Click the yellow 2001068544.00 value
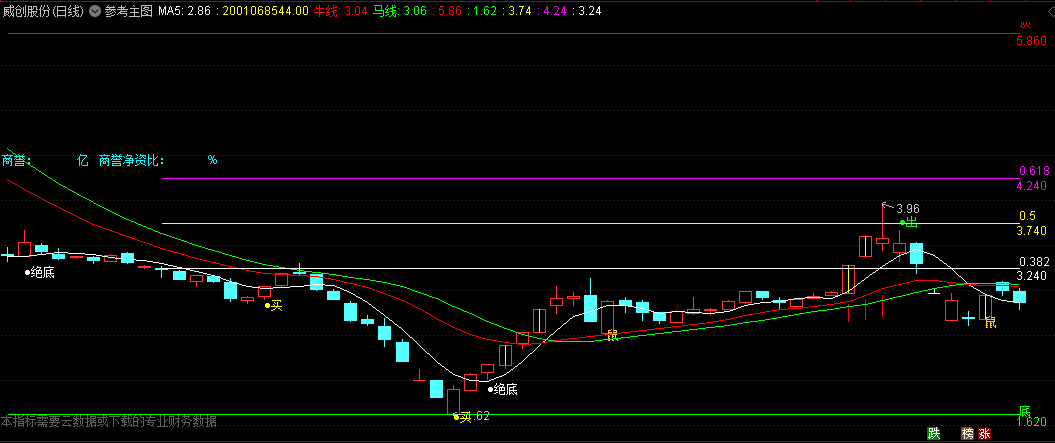 265,11
